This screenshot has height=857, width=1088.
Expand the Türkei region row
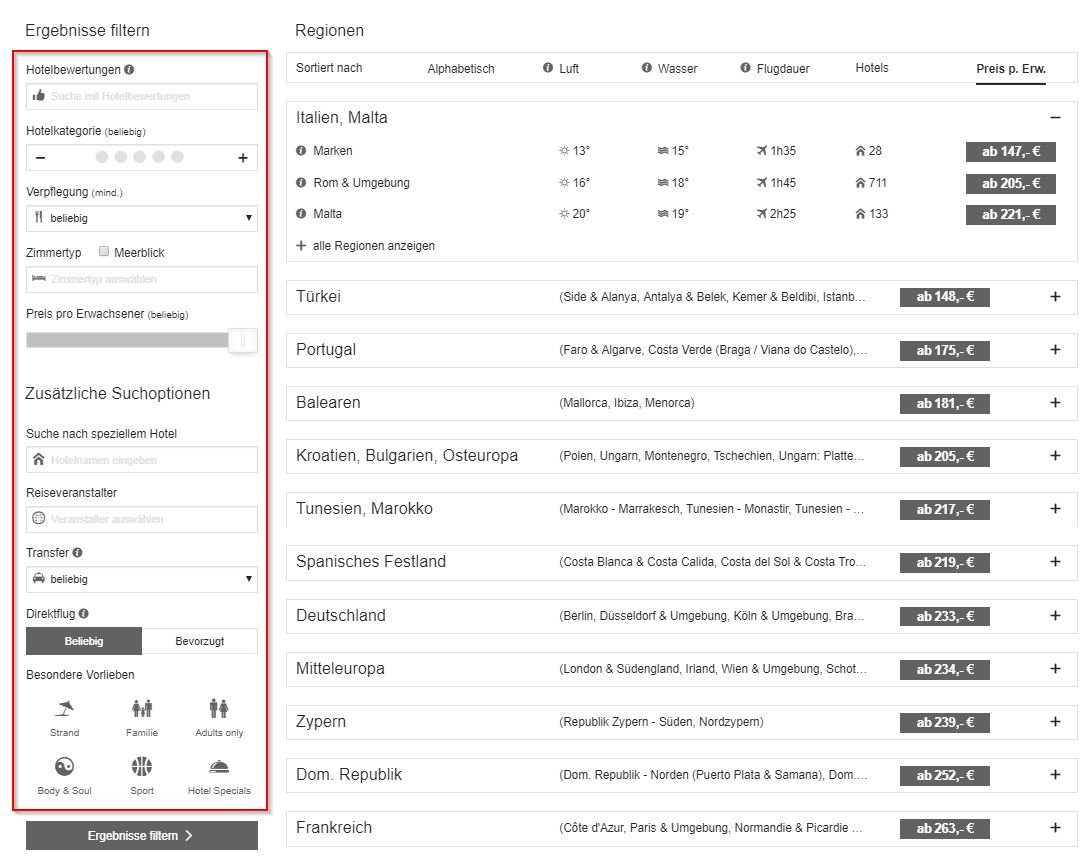tap(1055, 297)
